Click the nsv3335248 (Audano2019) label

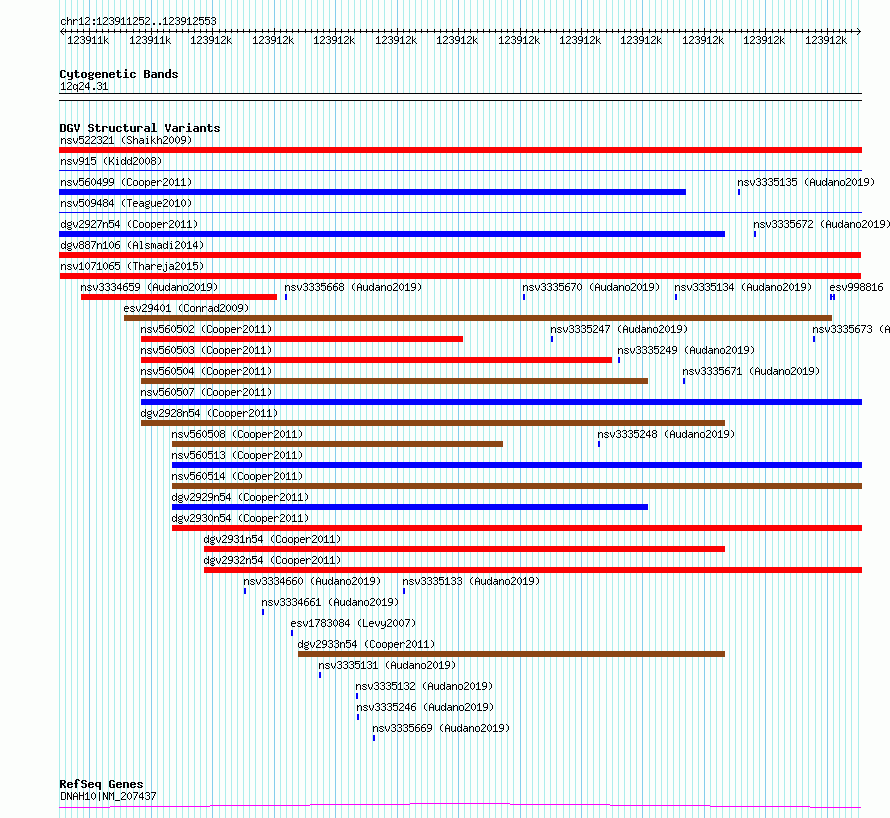tap(666, 434)
